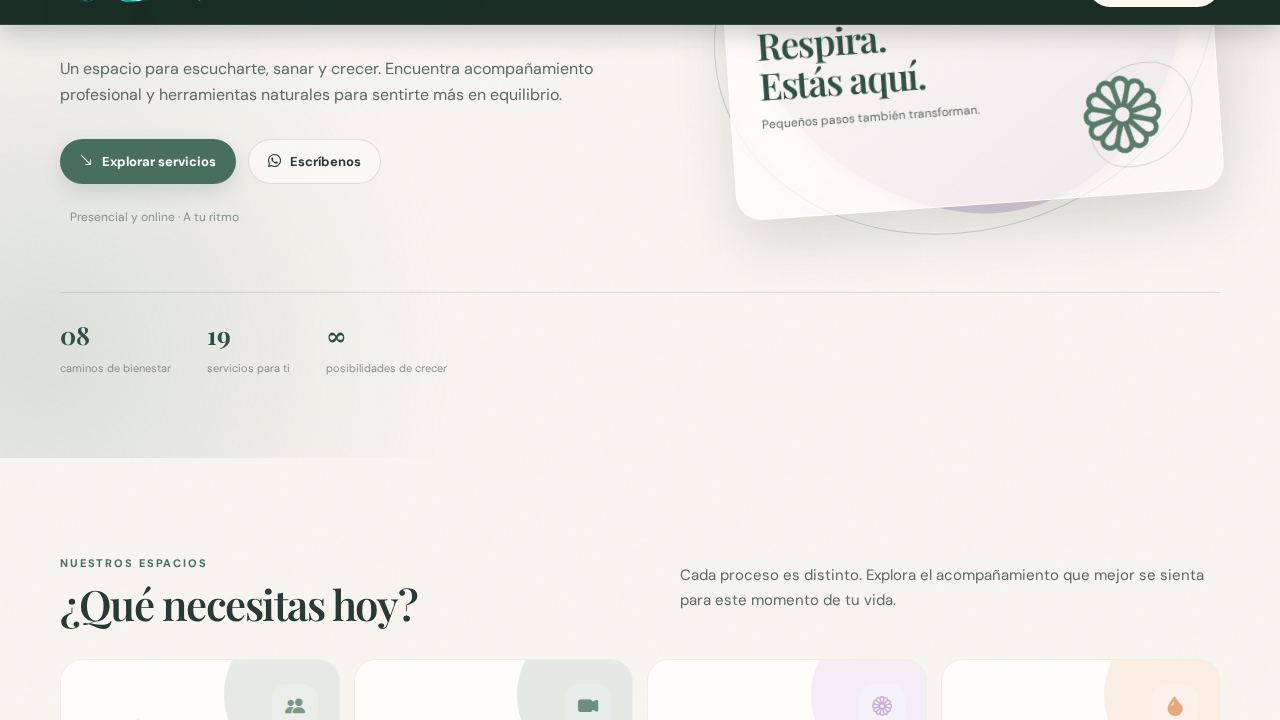Click the "Presencial y online · A tu ritmo" note

click(154, 217)
